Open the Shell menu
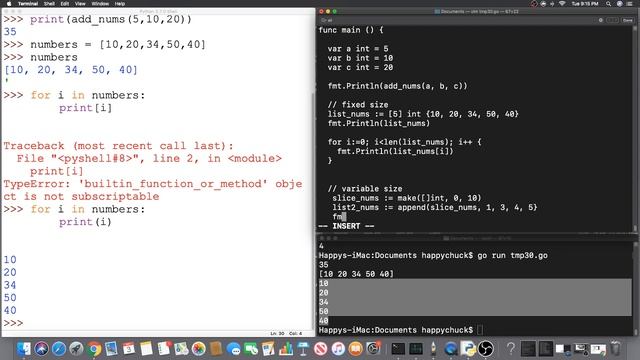The height and width of the screenshot is (360, 640). (x=49, y=4)
